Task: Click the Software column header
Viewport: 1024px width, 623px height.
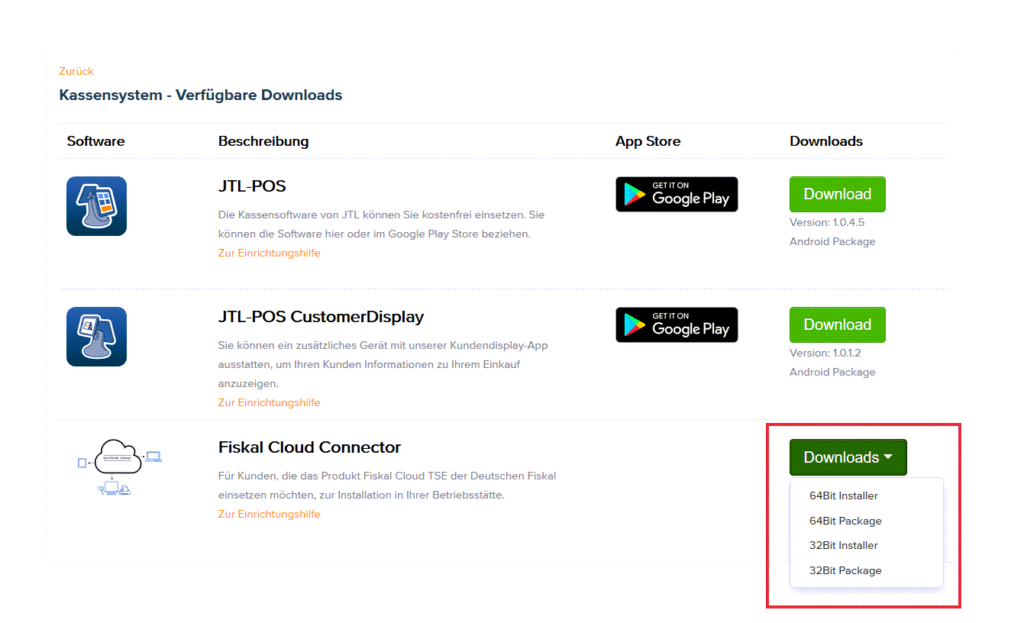Action: pos(95,141)
